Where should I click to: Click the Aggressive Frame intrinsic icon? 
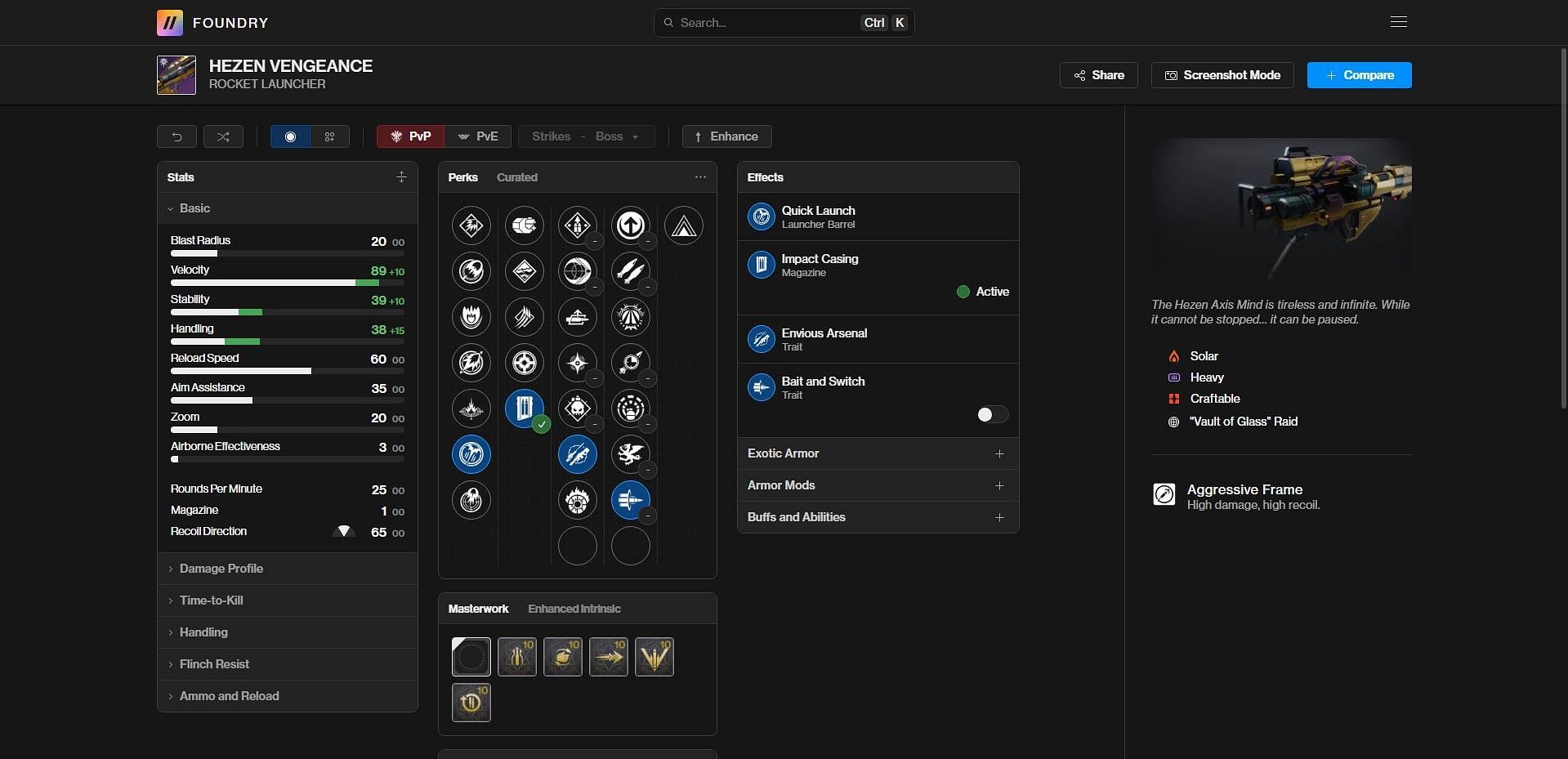[x=1164, y=493]
